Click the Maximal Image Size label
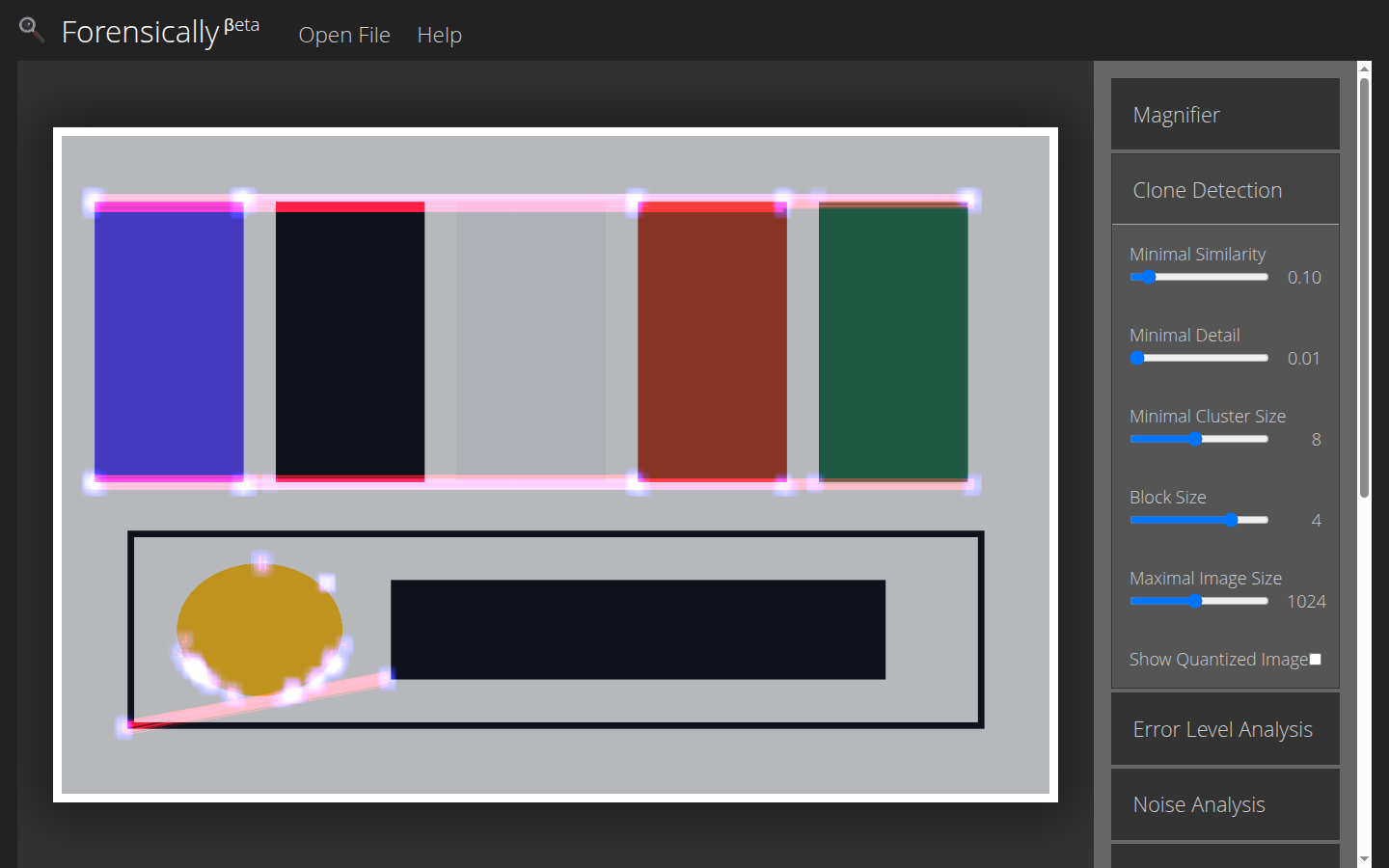 tap(1206, 579)
